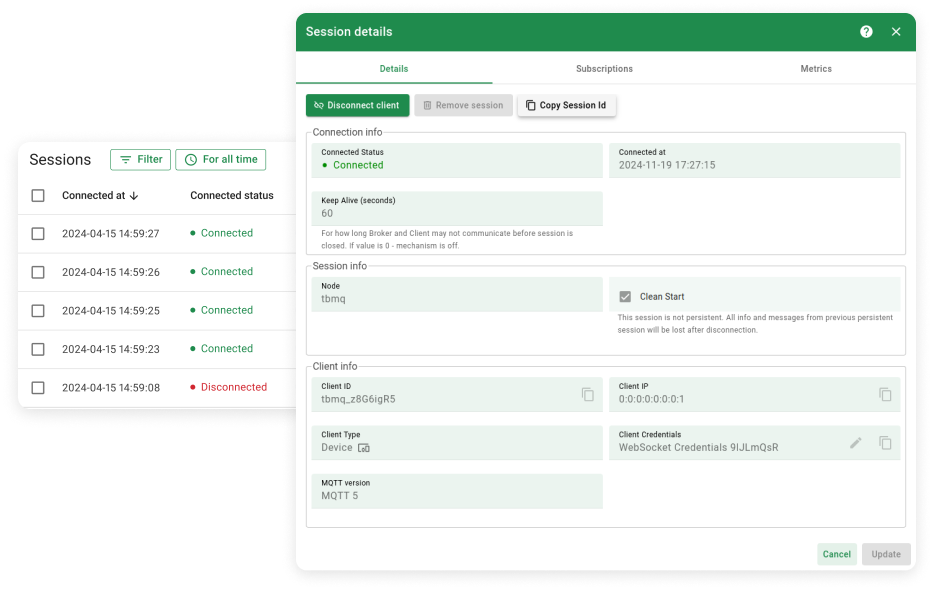Click the Keep Alive seconds field
Screen dimensions: 933x591
[457, 208]
